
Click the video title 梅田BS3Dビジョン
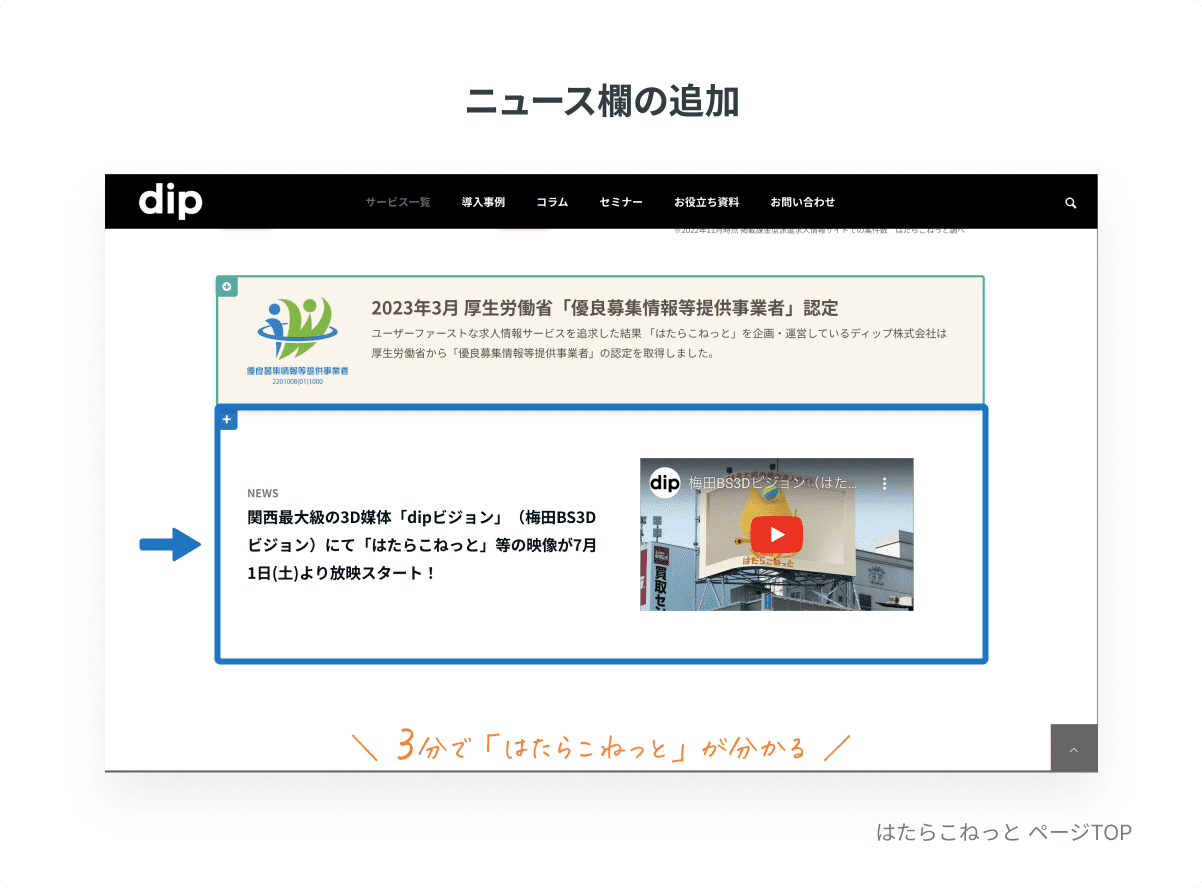pyautogui.click(x=772, y=482)
